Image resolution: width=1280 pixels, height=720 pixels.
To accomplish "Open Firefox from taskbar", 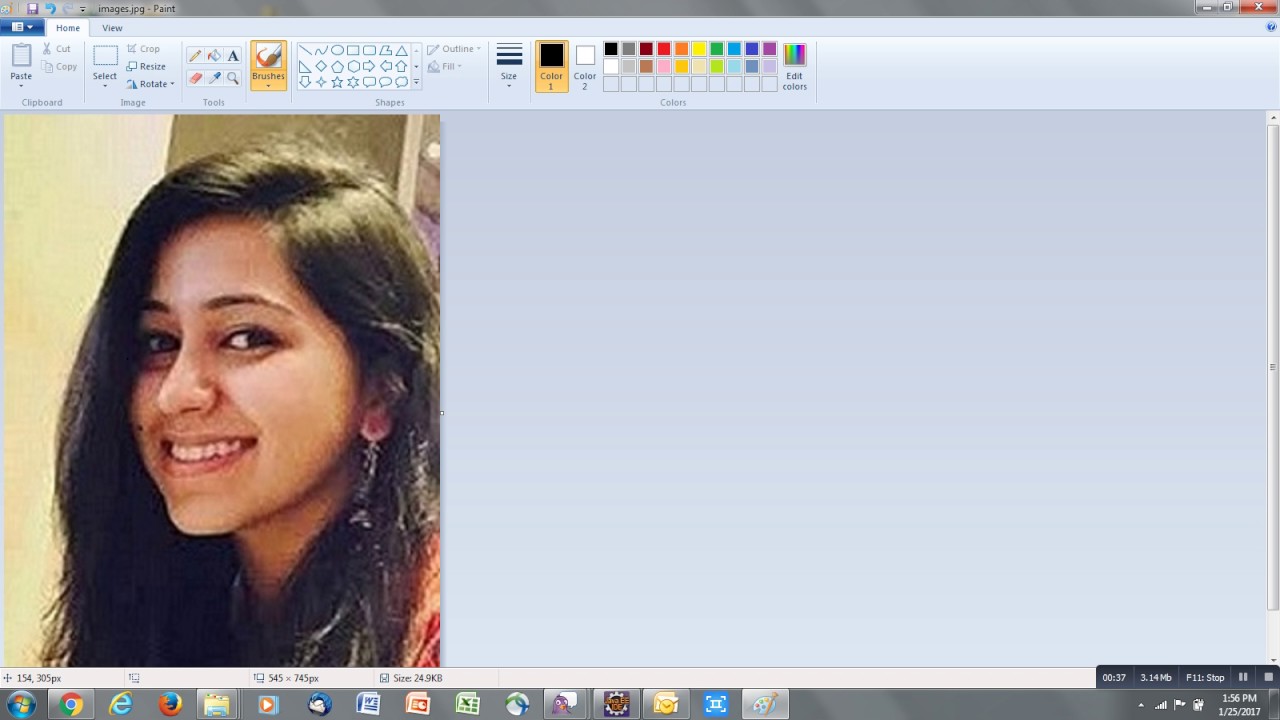I will point(170,704).
